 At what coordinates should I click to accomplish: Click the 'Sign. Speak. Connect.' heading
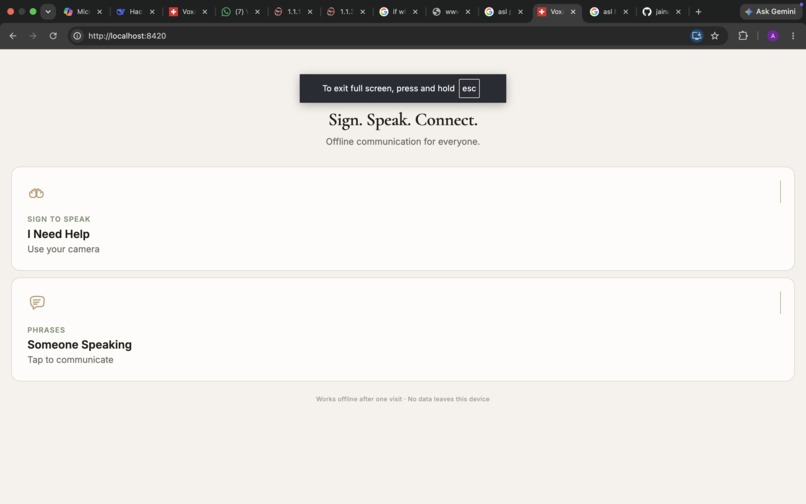coord(403,120)
